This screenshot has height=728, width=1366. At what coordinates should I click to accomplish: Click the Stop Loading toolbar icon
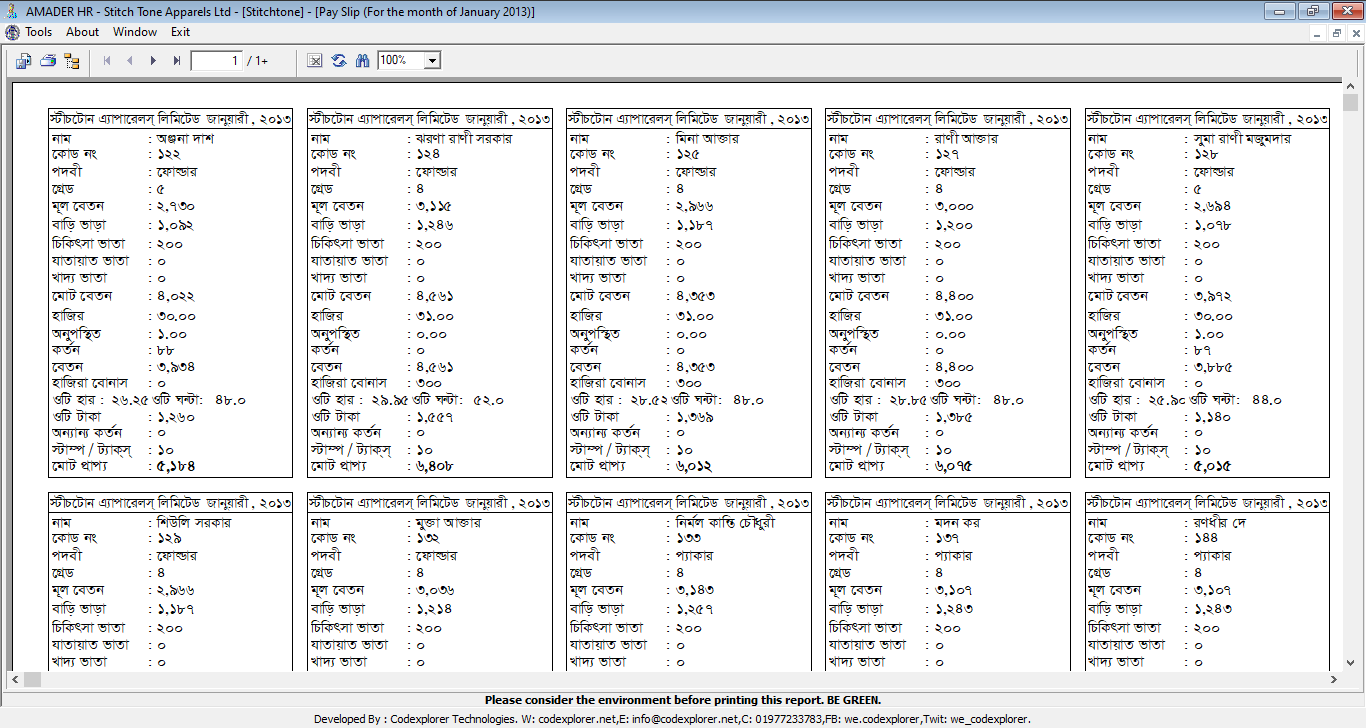click(314, 61)
